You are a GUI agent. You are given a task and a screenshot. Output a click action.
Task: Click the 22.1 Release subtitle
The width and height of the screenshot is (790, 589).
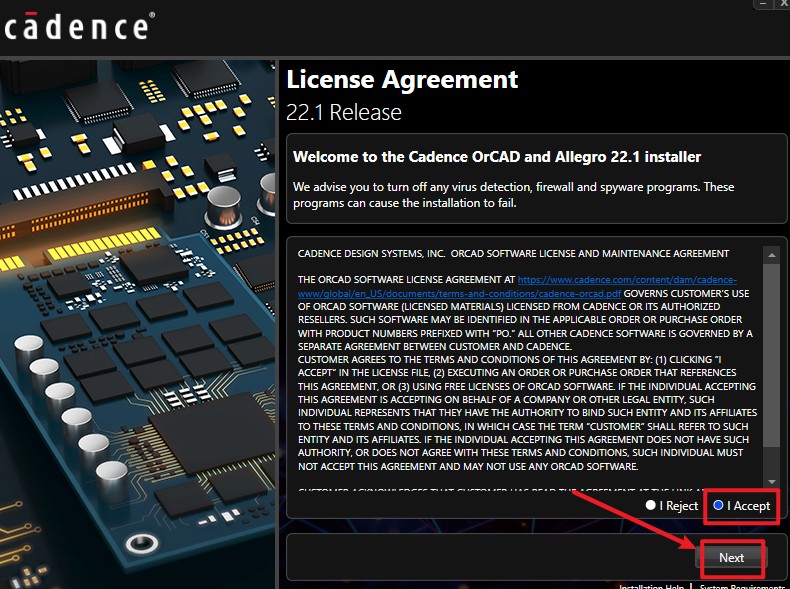344,112
